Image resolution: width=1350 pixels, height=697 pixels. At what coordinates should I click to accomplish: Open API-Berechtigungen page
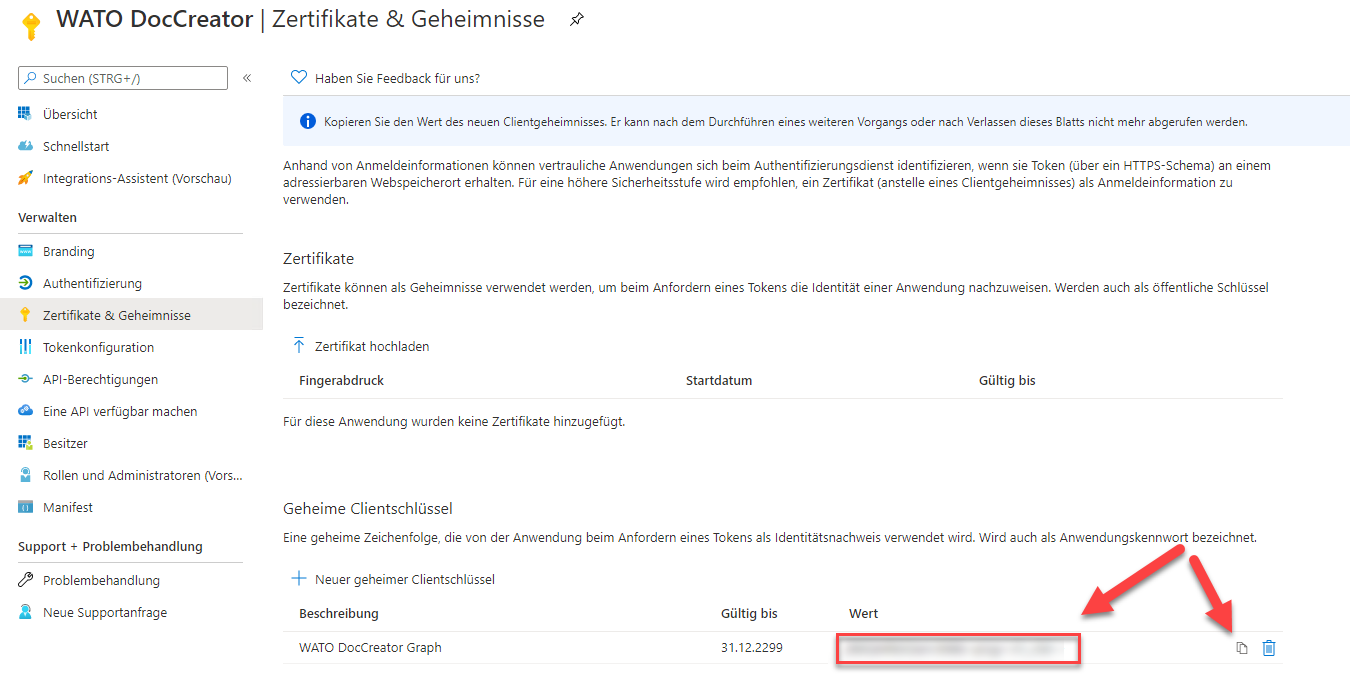tap(100, 379)
